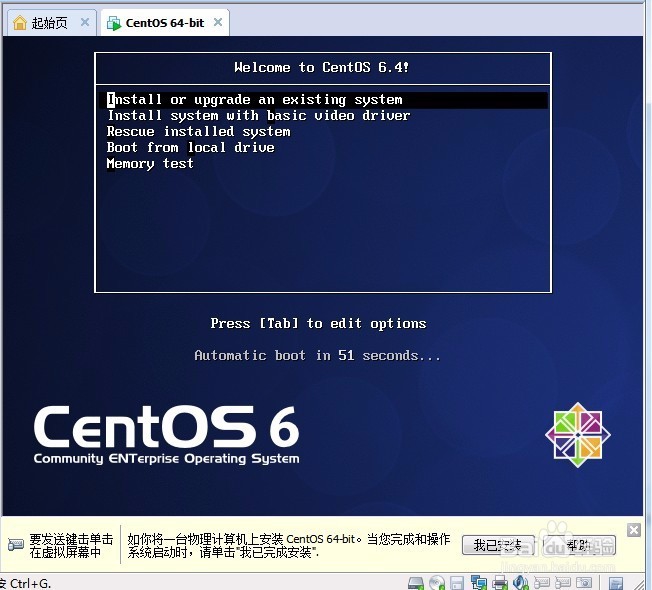This screenshot has width=652, height=590.
Task: Click the printer status icon
Action: coord(500,583)
